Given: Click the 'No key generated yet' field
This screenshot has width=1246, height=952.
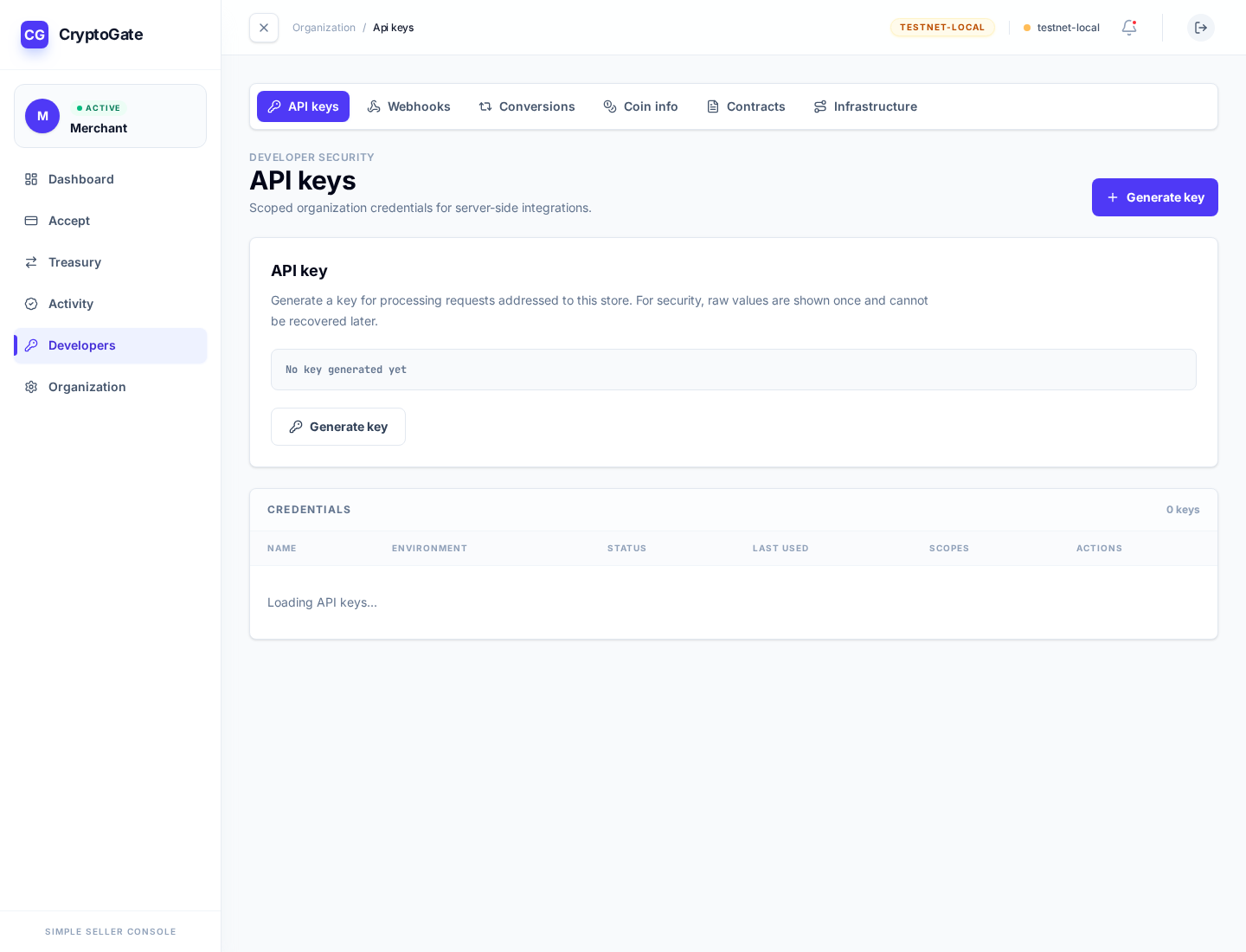Looking at the screenshot, I should pos(734,370).
